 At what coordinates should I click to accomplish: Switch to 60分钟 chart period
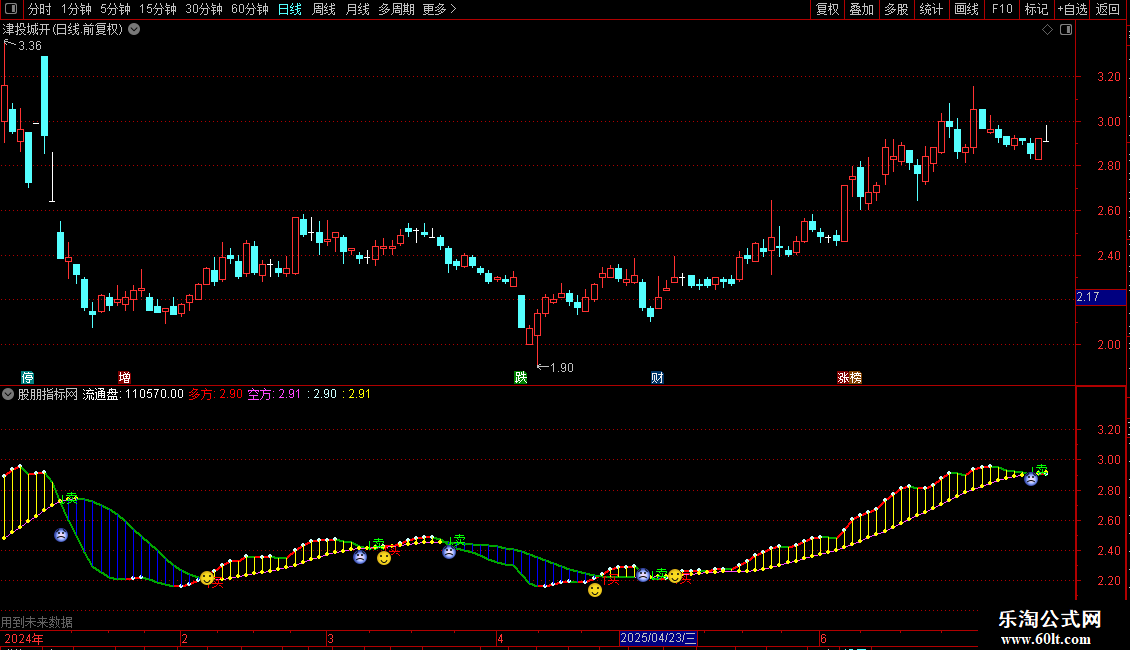pos(250,9)
